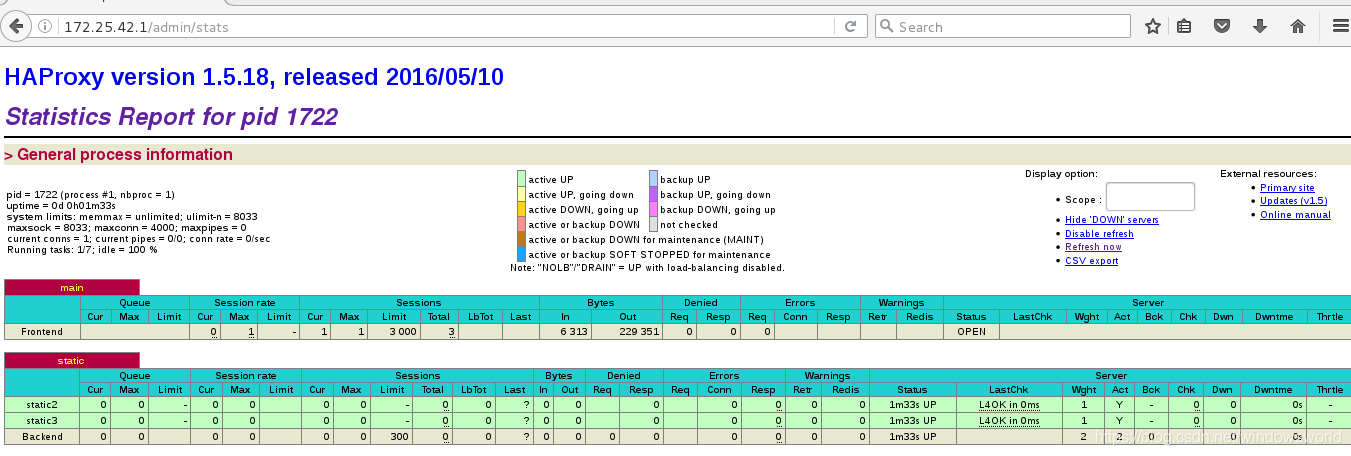The image size is (1351, 456).
Task: Select the static3 server row label
Action: 42,420
